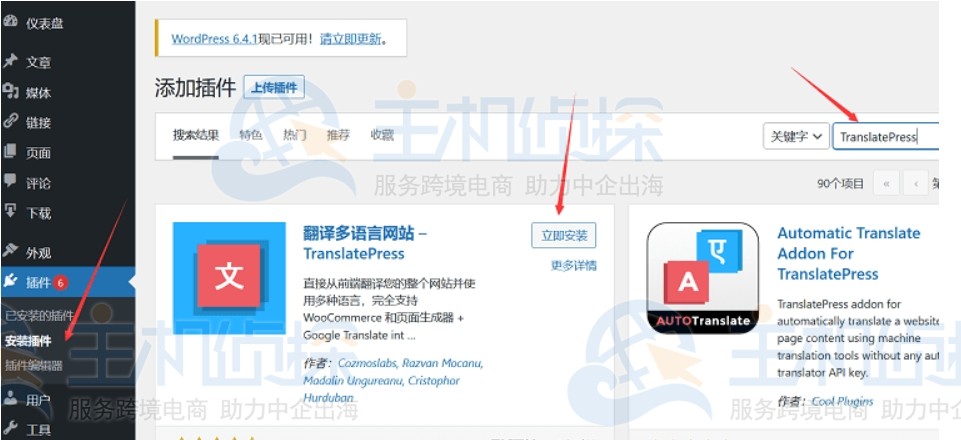Select the Links chain icon
961x440 pixels.
tap(10, 121)
